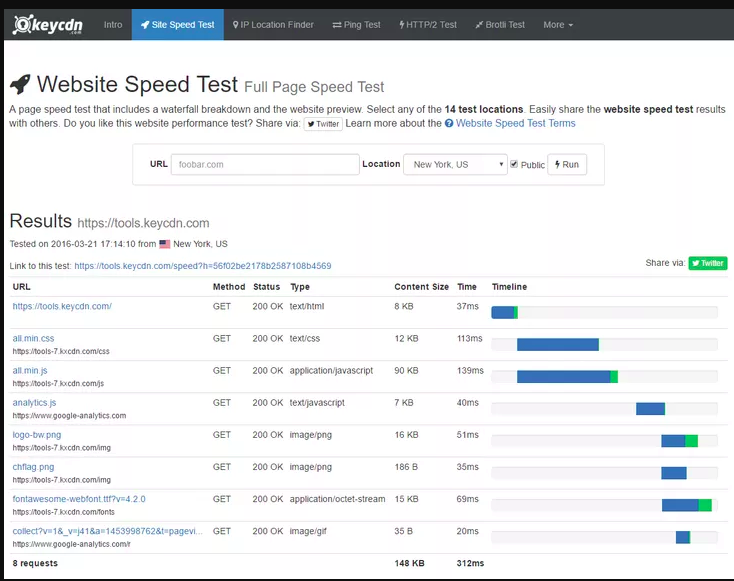Open the link to this test URL
The width and height of the screenshot is (734, 581).
coord(203,266)
